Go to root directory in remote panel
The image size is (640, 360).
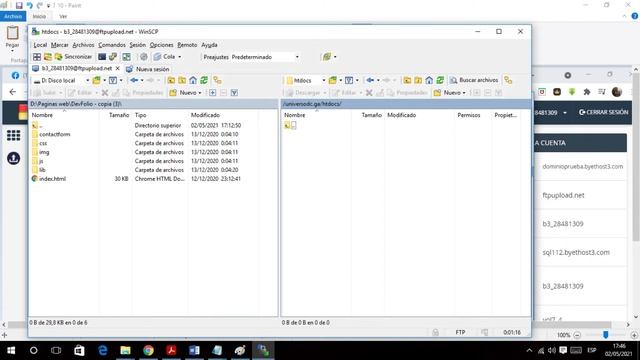point(418,80)
